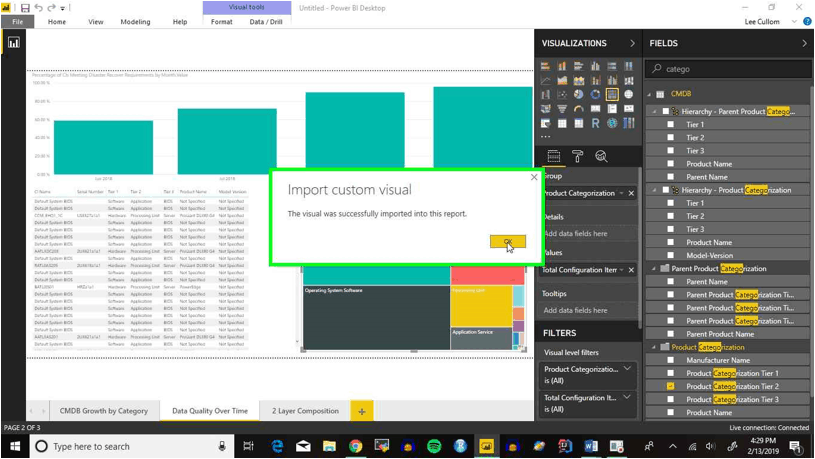Select the ArcGIS Maps visual

612,123
